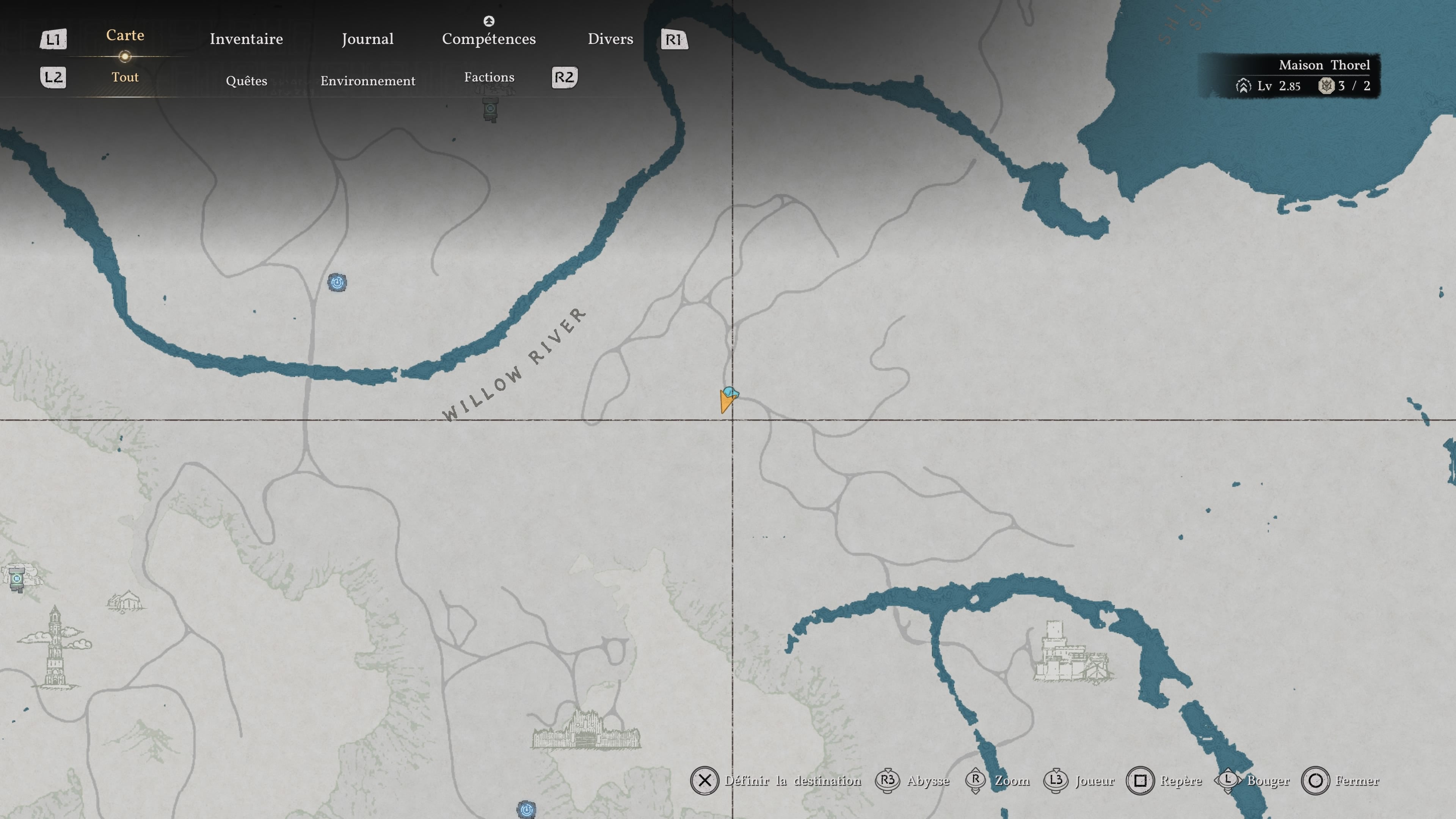Click the R stick glyph for Zoom
1456x819 pixels.
coord(976,781)
